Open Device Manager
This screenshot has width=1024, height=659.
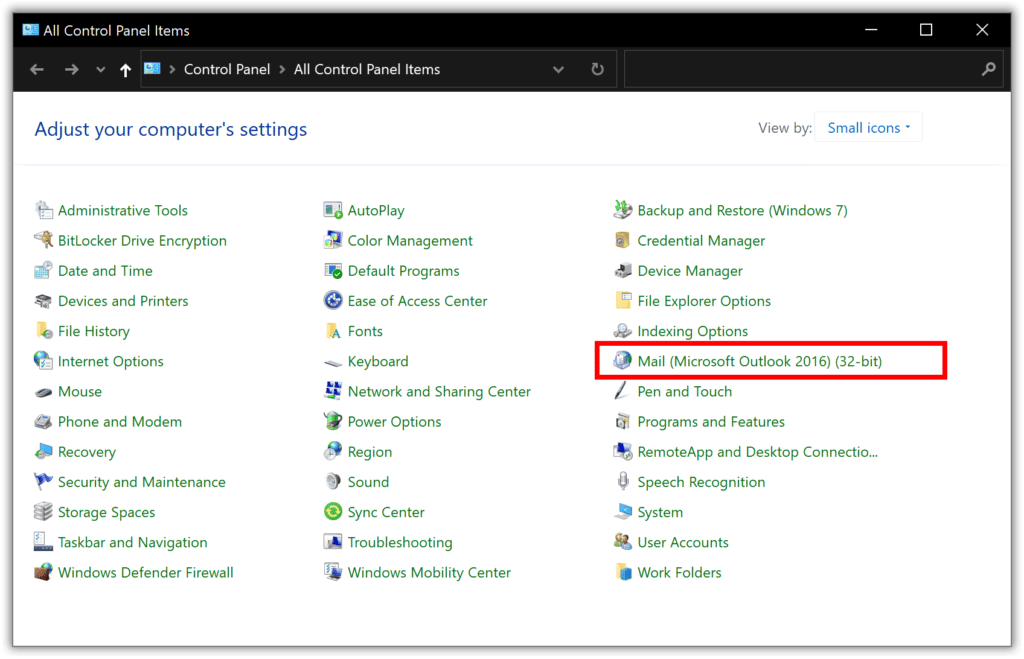point(690,271)
